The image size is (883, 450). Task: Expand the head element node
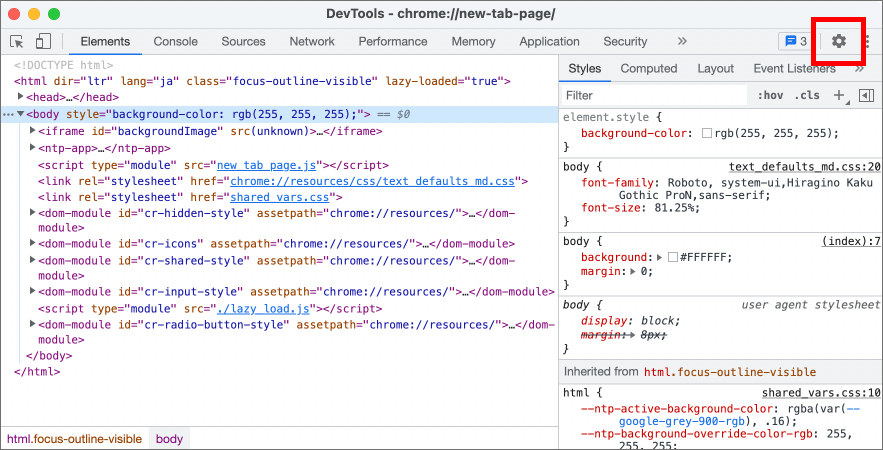tap(22, 97)
